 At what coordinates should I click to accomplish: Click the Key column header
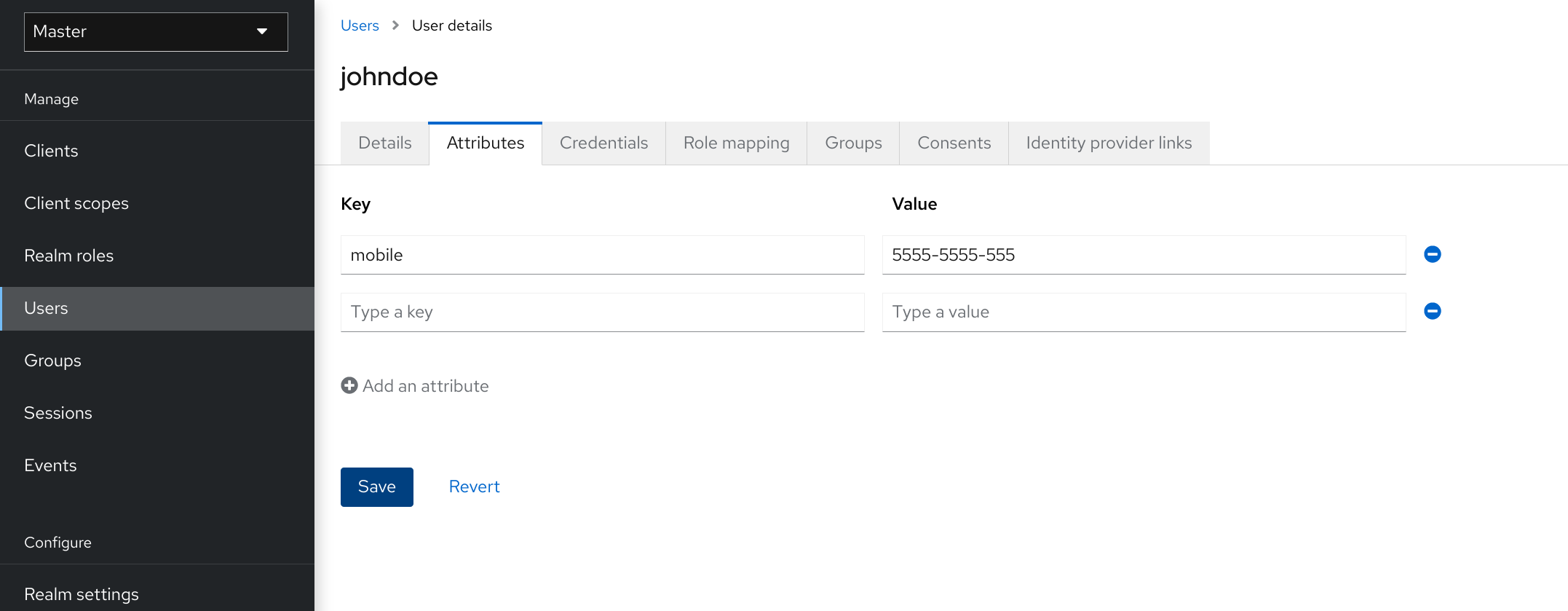(x=355, y=204)
